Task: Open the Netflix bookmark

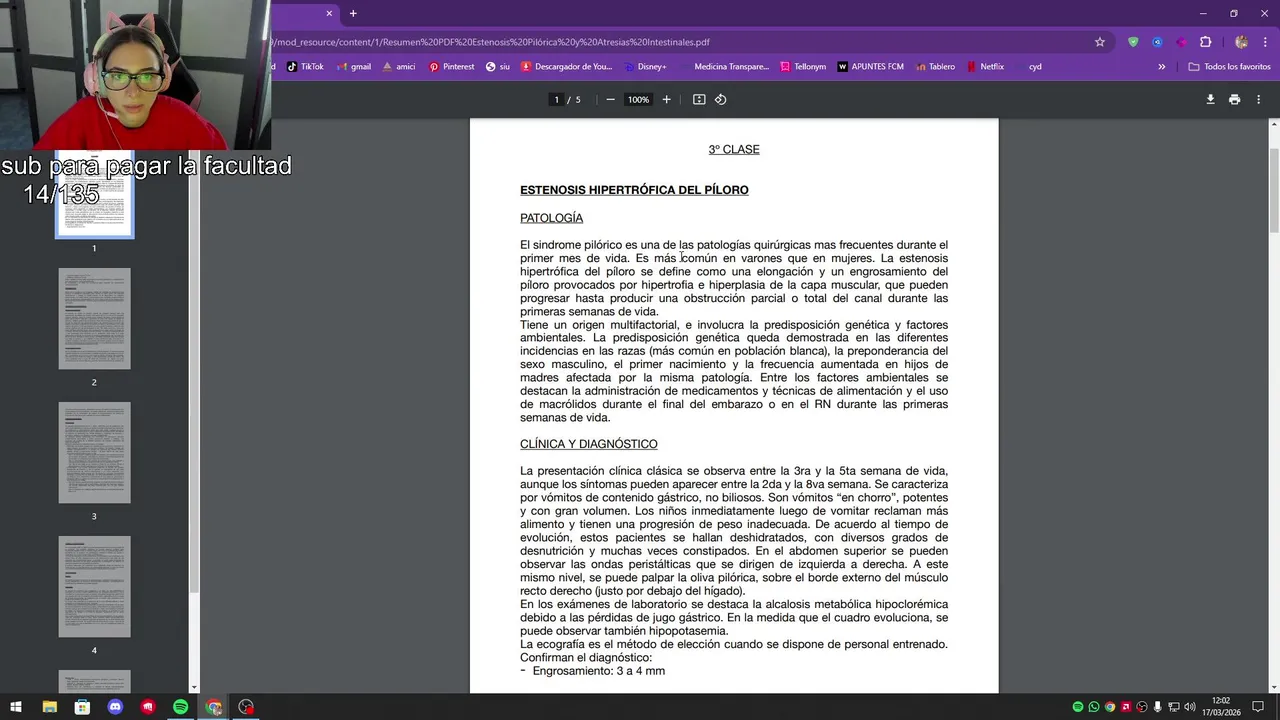Action: pyautogui.click(x=984, y=67)
